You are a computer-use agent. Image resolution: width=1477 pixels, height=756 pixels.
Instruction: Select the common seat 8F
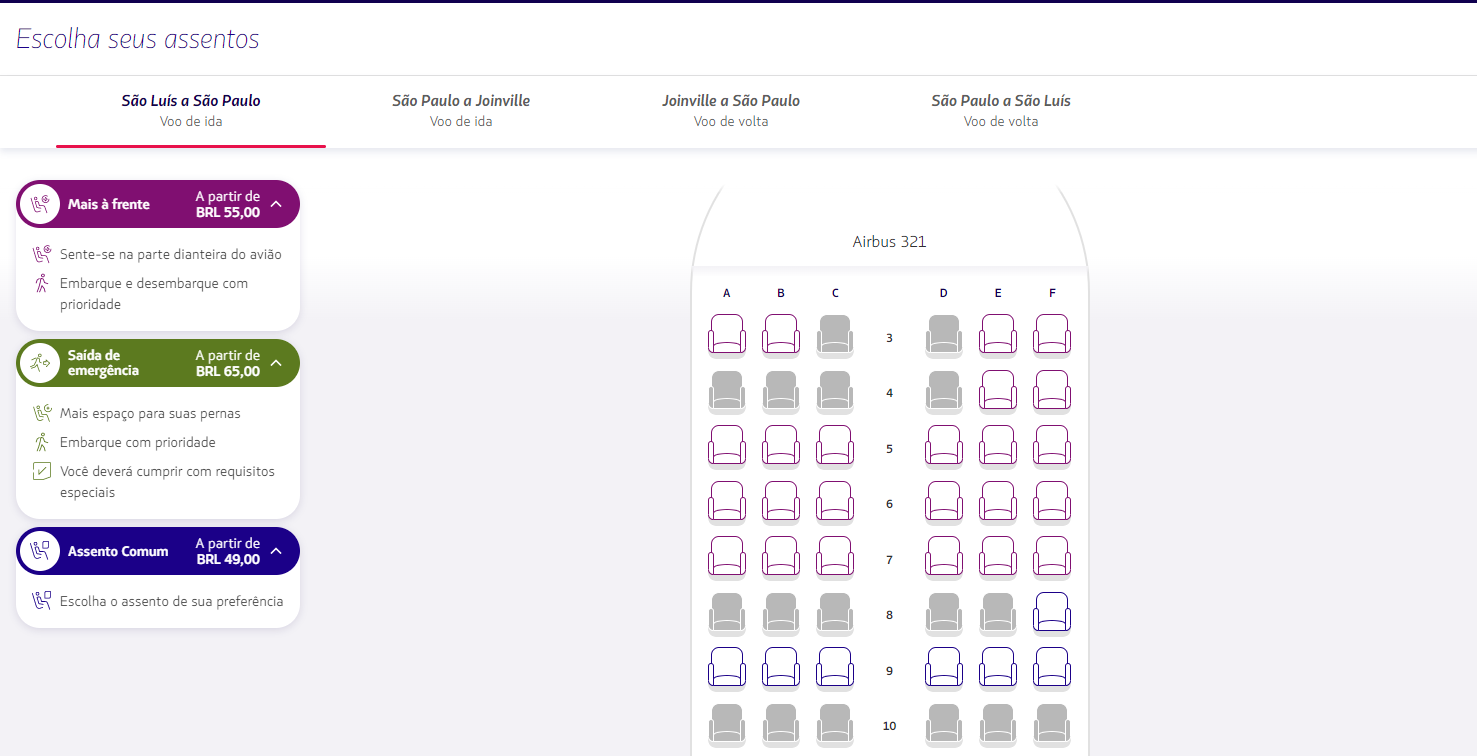tap(1052, 613)
